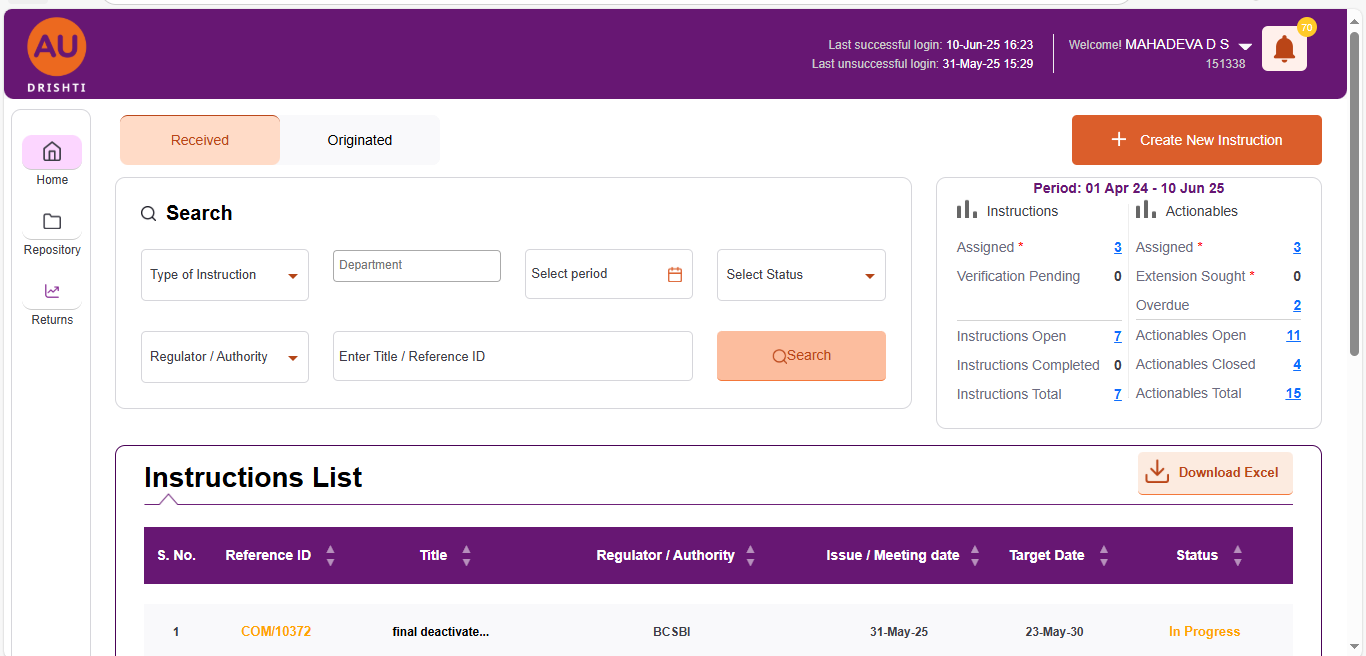The image size is (1366, 656).
Task: Click the calendar icon in Select period
Action: tap(675, 274)
